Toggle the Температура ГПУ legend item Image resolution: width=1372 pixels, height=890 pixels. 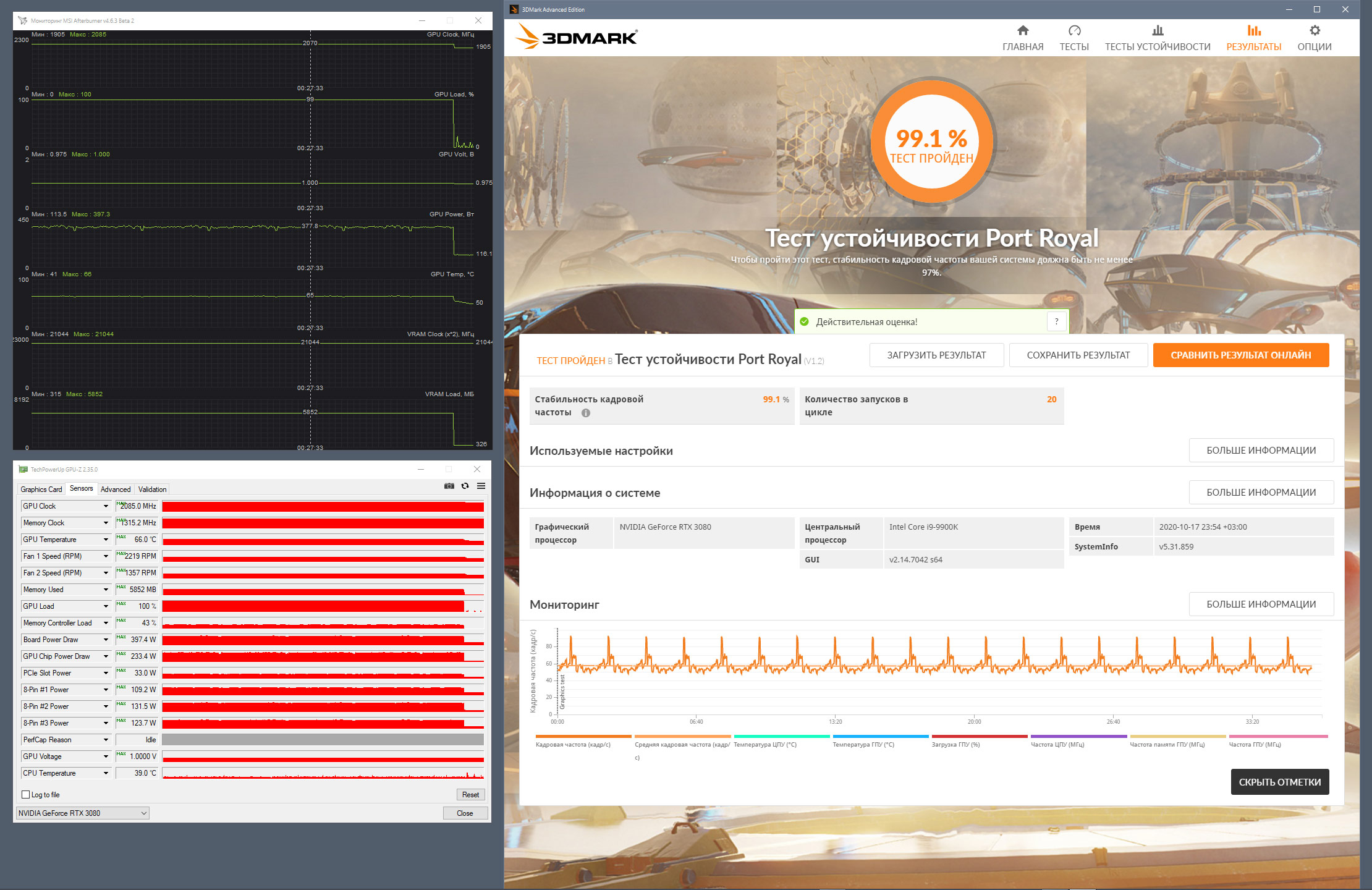[x=863, y=744]
